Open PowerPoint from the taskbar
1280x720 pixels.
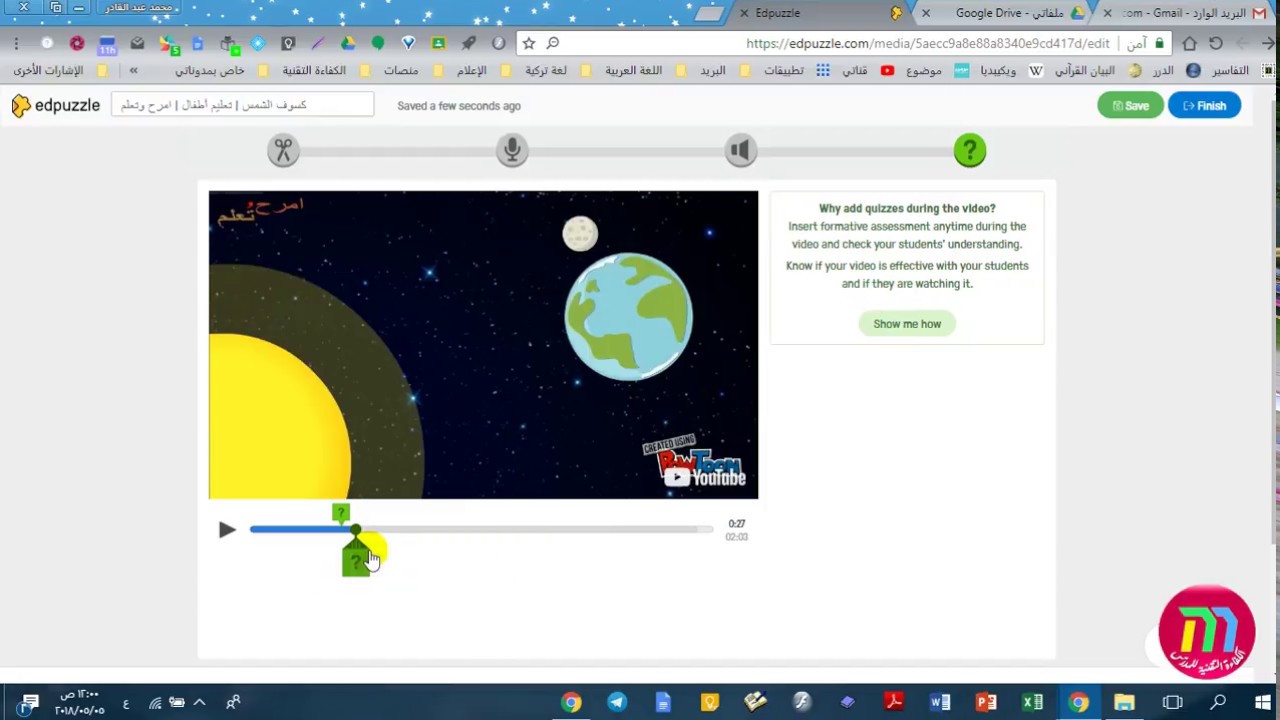pyautogui.click(x=986, y=702)
